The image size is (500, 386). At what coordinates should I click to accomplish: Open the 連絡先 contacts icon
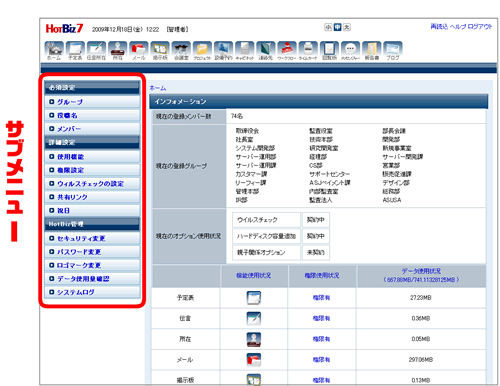(x=266, y=51)
